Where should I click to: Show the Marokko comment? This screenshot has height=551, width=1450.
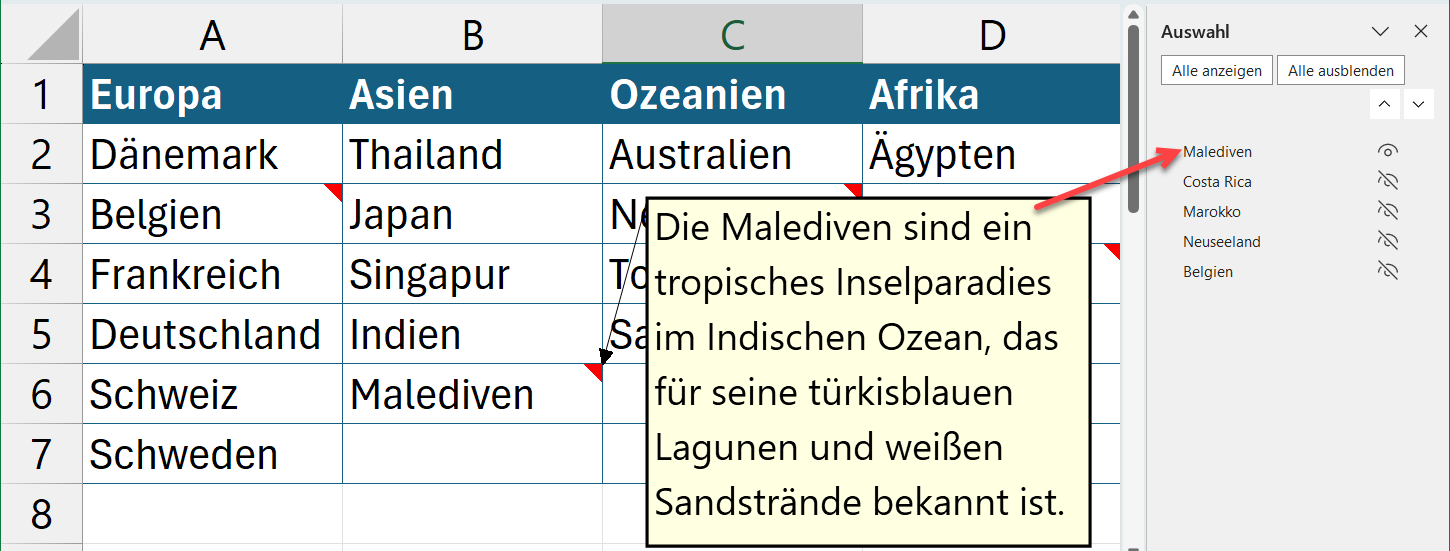click(1387, 212)
